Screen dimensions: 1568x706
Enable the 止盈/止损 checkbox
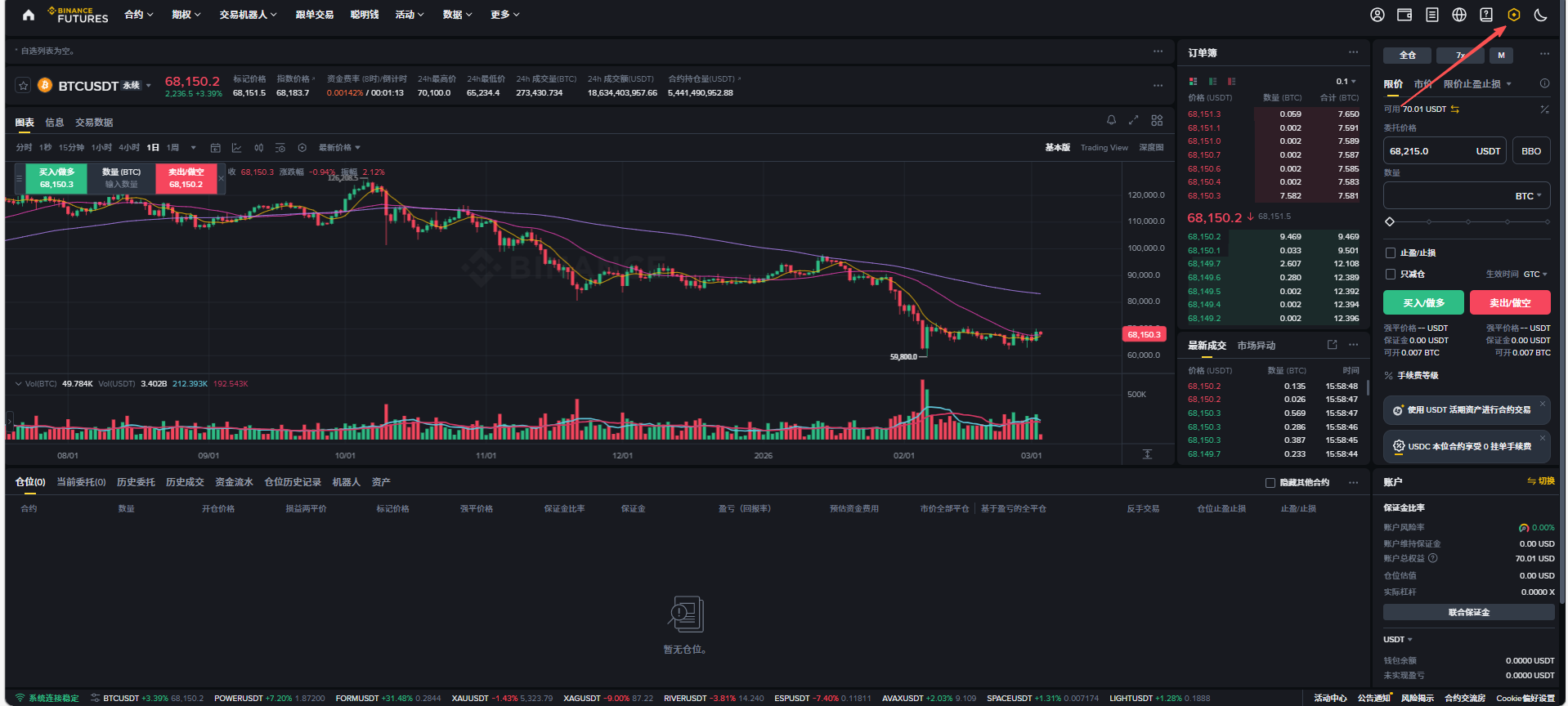(x=1390, y=252)
